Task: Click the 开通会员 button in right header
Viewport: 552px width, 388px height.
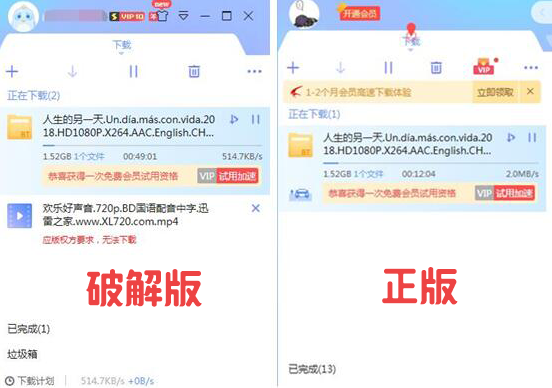Action: tap(359, 14)
